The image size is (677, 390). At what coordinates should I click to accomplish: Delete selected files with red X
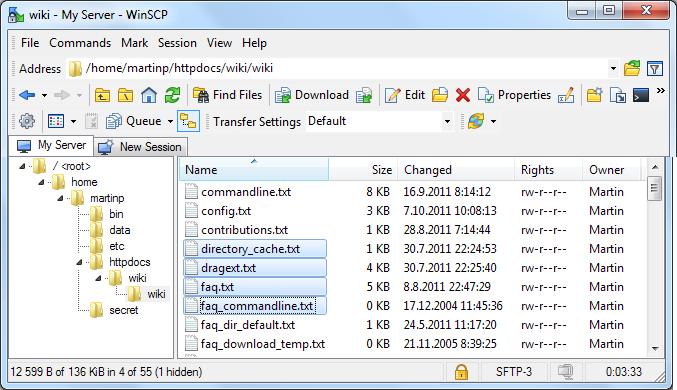463,95
